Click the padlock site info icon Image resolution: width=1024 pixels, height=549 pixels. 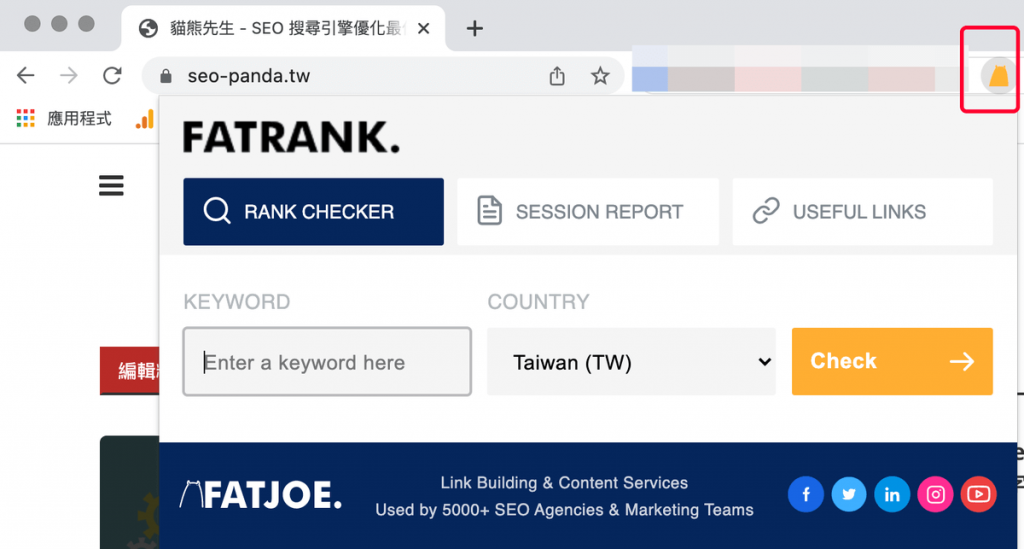tap(166, 76)
